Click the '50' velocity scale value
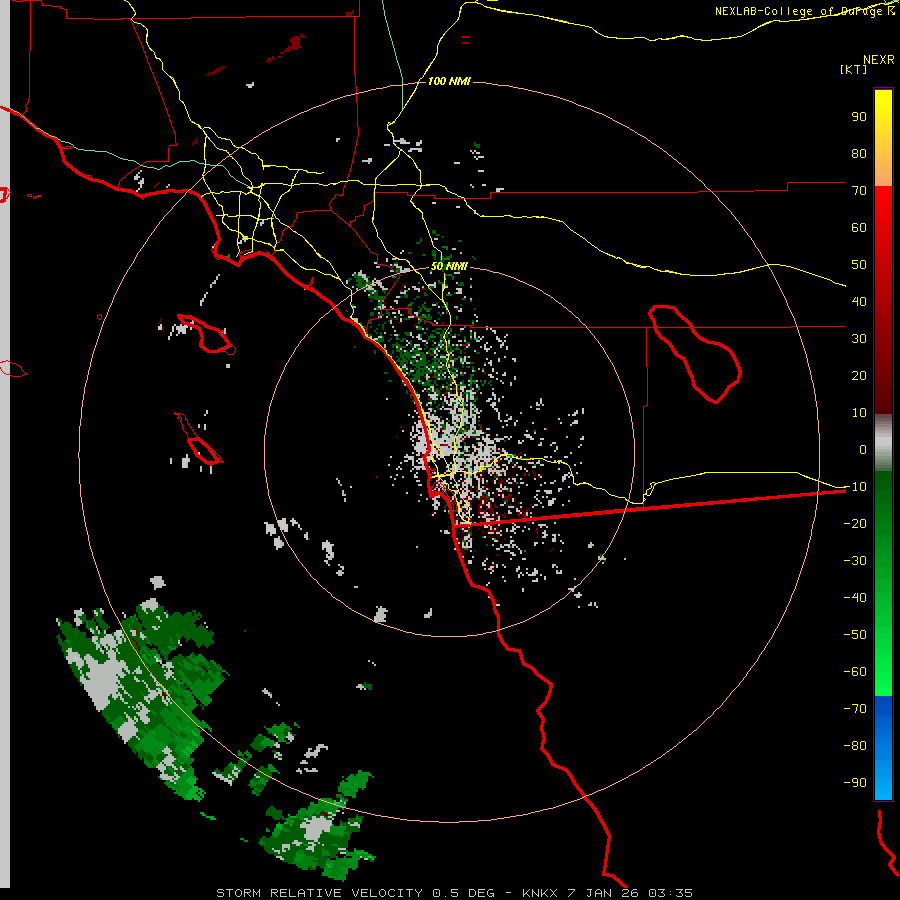 [x=859, y=265]
